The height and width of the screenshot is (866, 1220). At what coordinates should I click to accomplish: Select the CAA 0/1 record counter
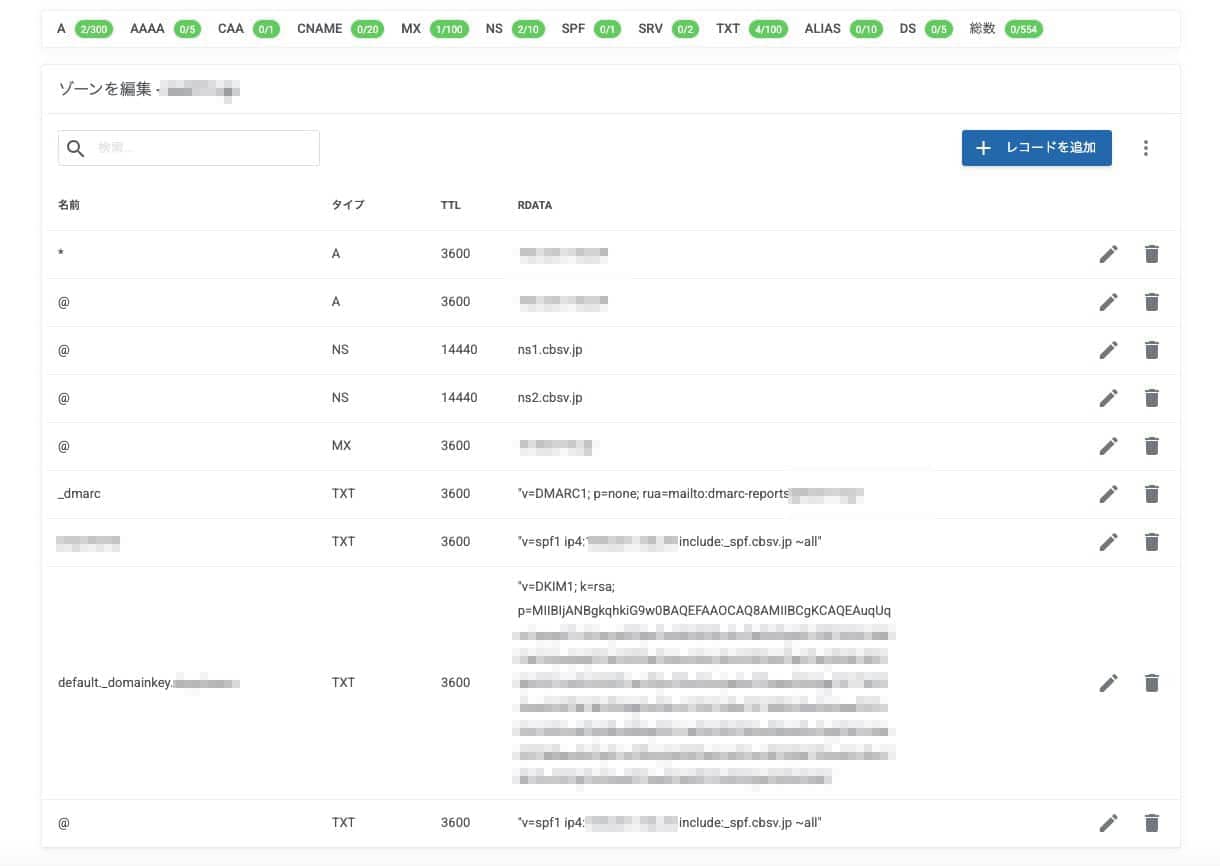point(248,29)
